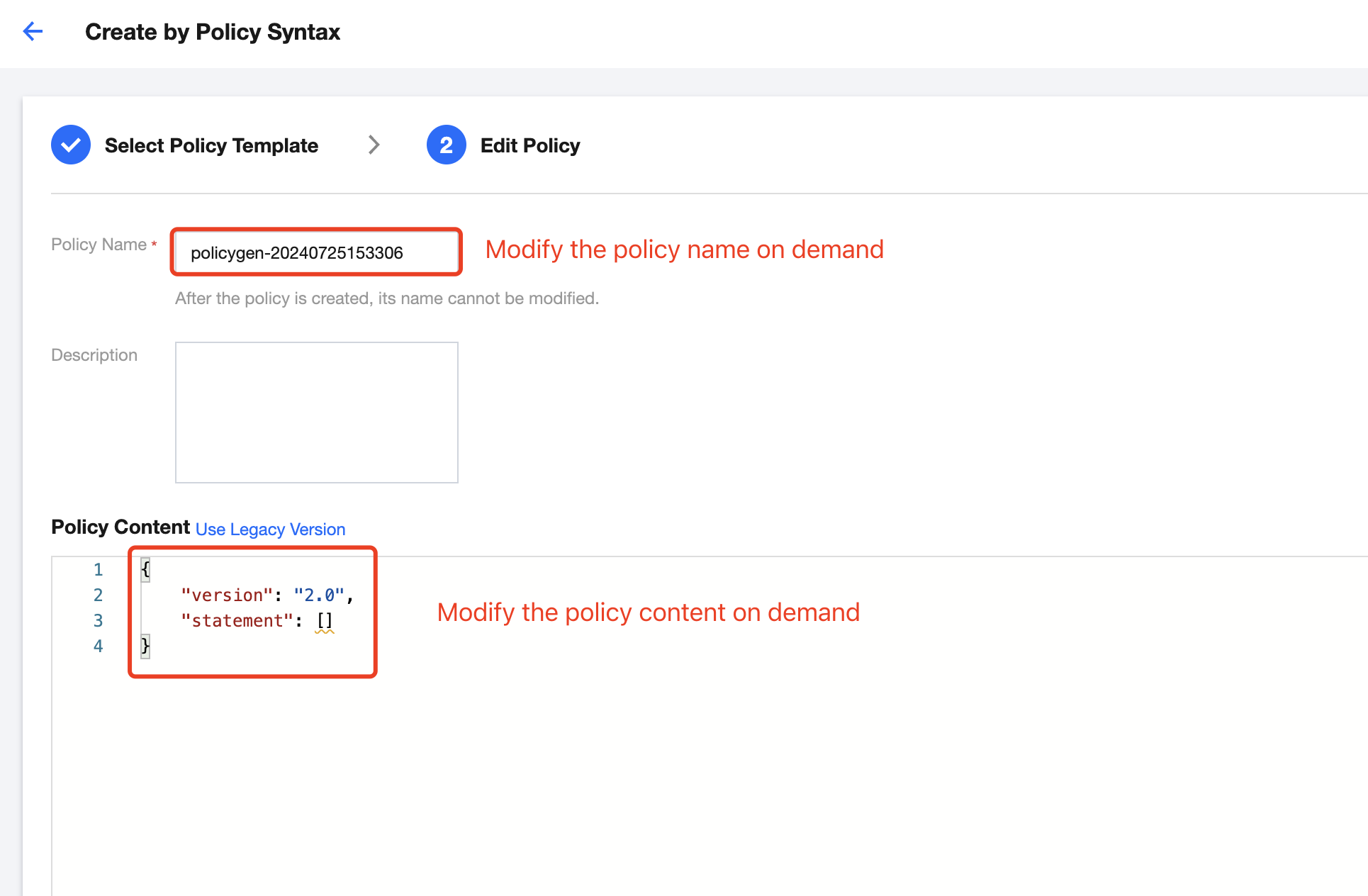Screen dimensions: 1368x896
Task: Click the blue back arrow icon
Action: pos(33,31)
